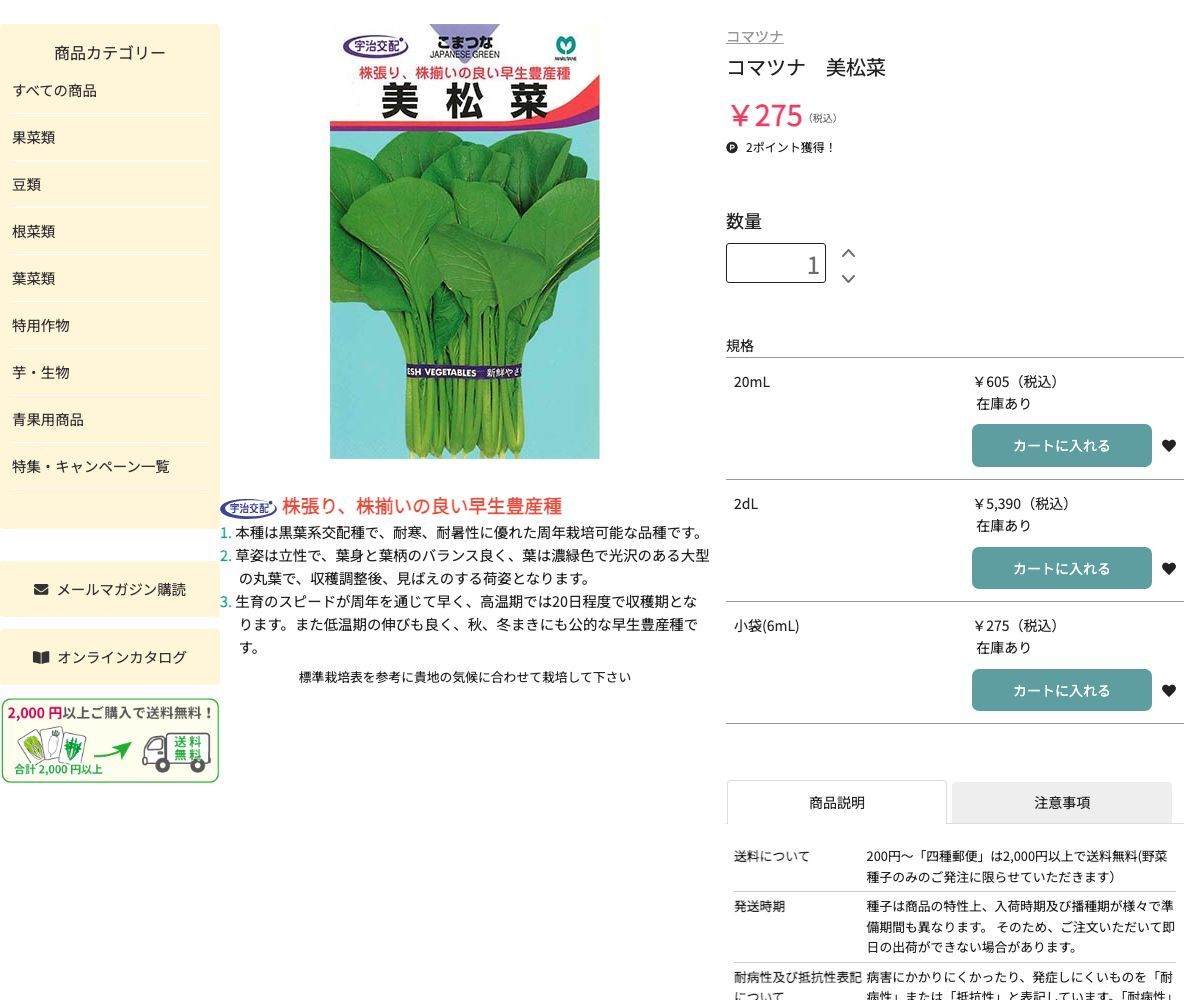Switch to the 注意事項 tab
1200x1000 pixels.
1061,802
